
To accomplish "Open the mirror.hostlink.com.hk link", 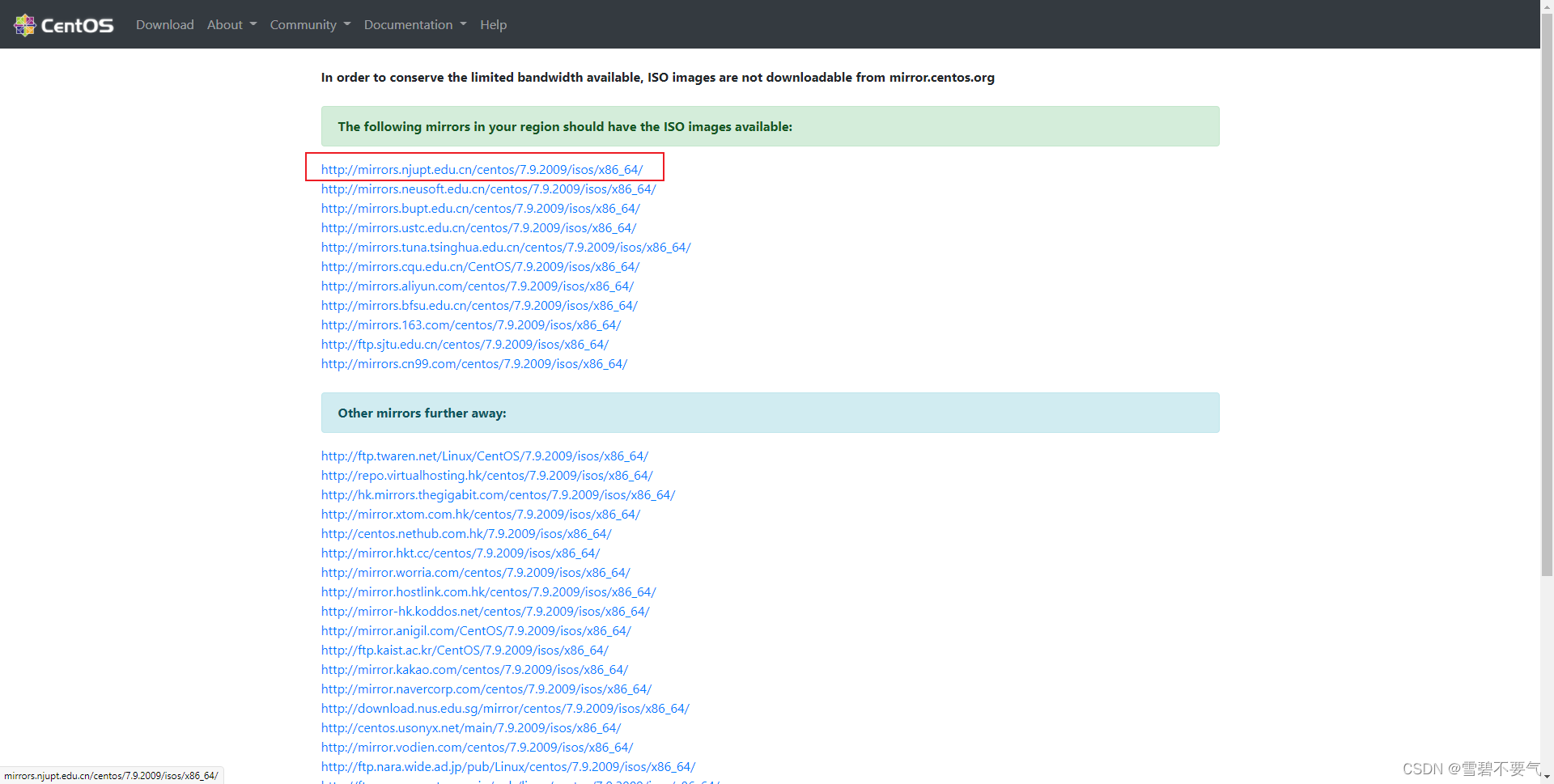I will tap(489, 592).
